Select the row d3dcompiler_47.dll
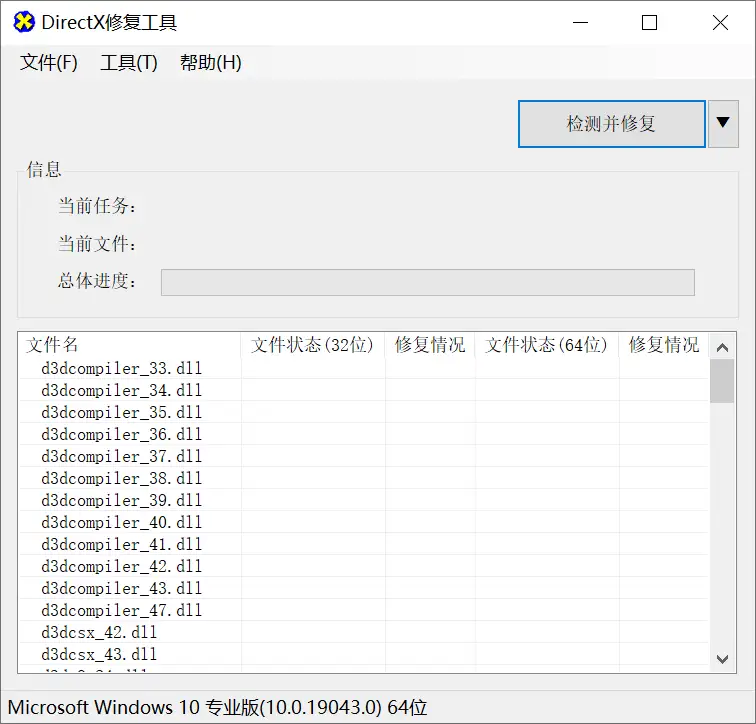 pos(364,610)
